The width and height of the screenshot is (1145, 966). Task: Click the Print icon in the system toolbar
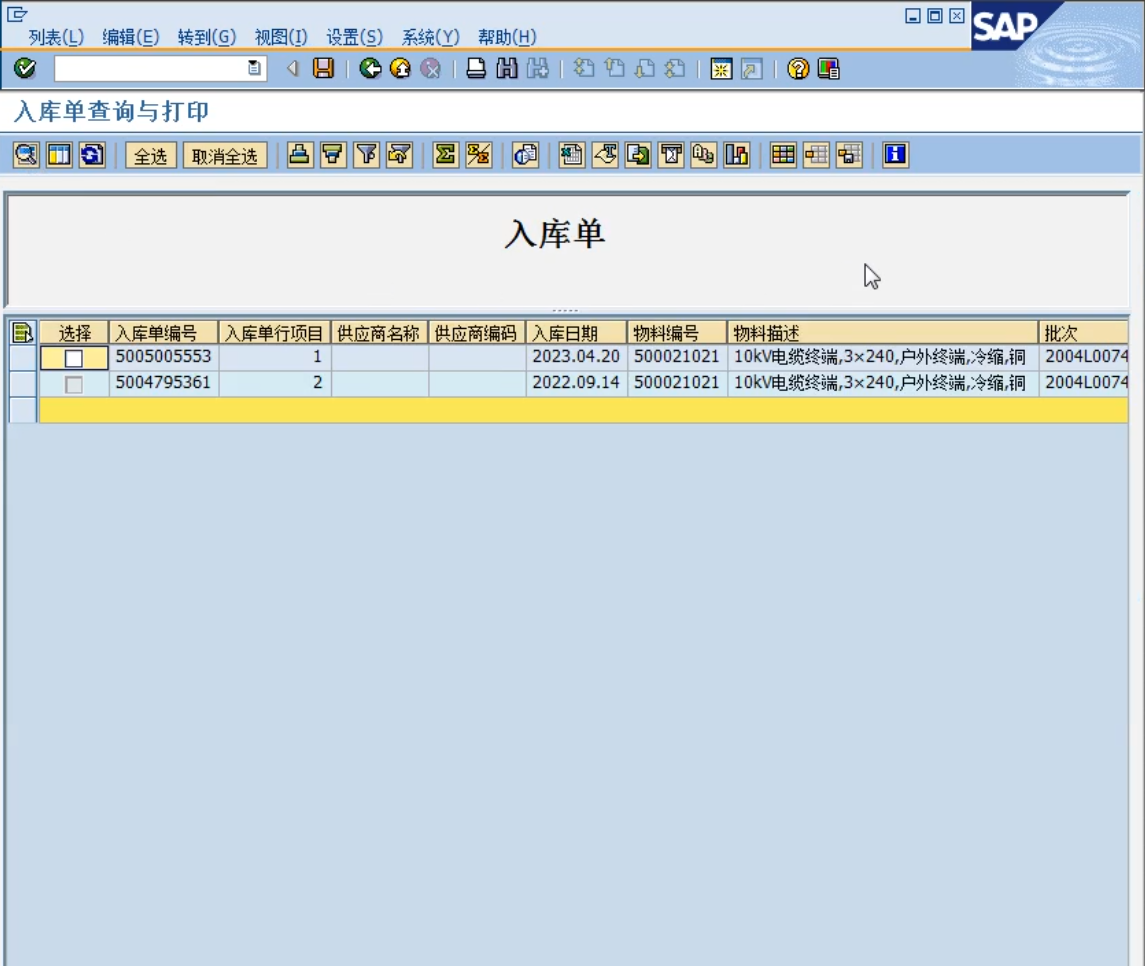coord(477,68)
